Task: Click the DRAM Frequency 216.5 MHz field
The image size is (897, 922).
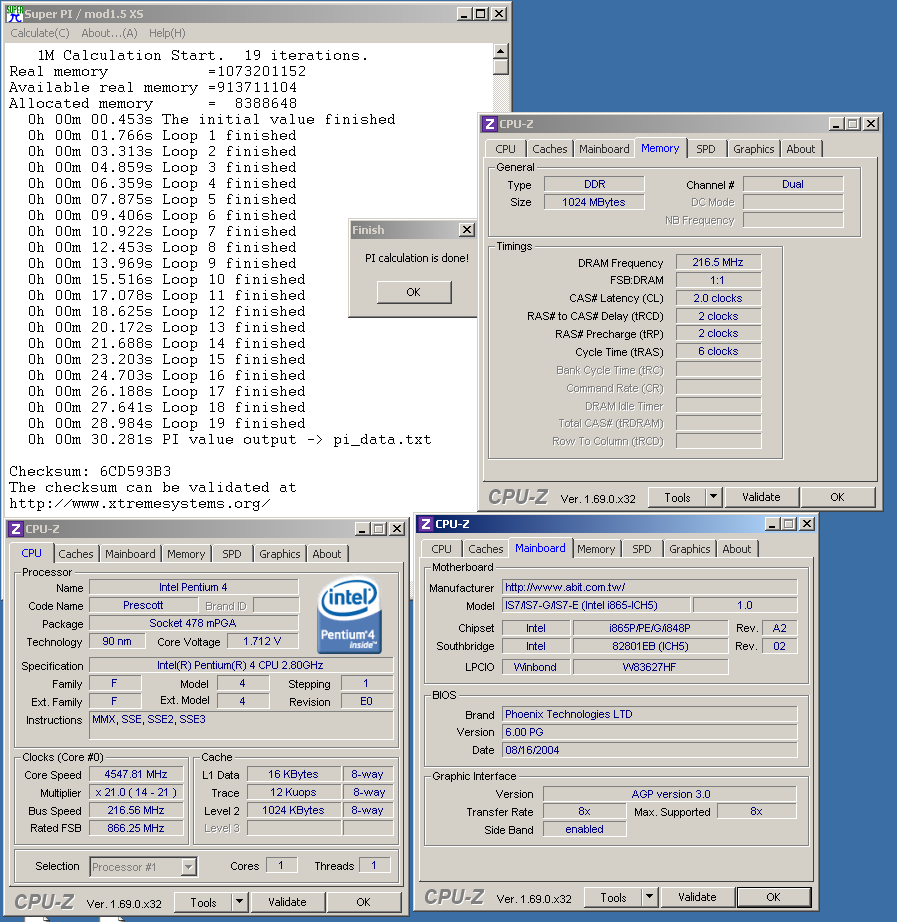Action: click(718, 262)
